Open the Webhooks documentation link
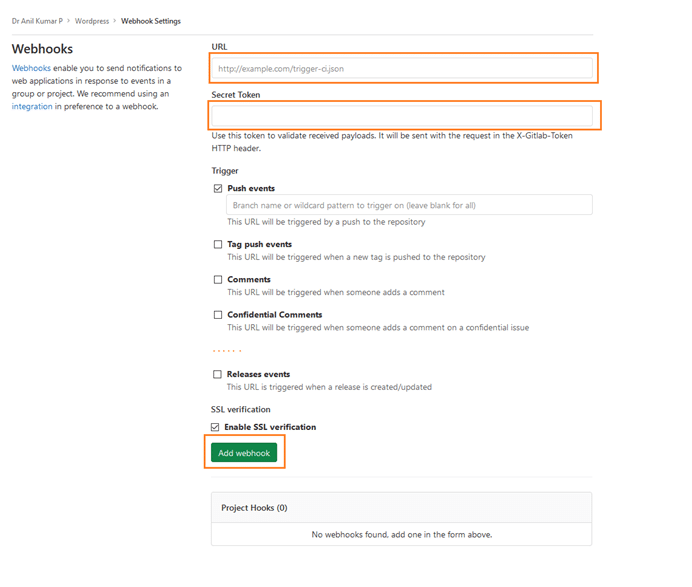 coord(31,68)
